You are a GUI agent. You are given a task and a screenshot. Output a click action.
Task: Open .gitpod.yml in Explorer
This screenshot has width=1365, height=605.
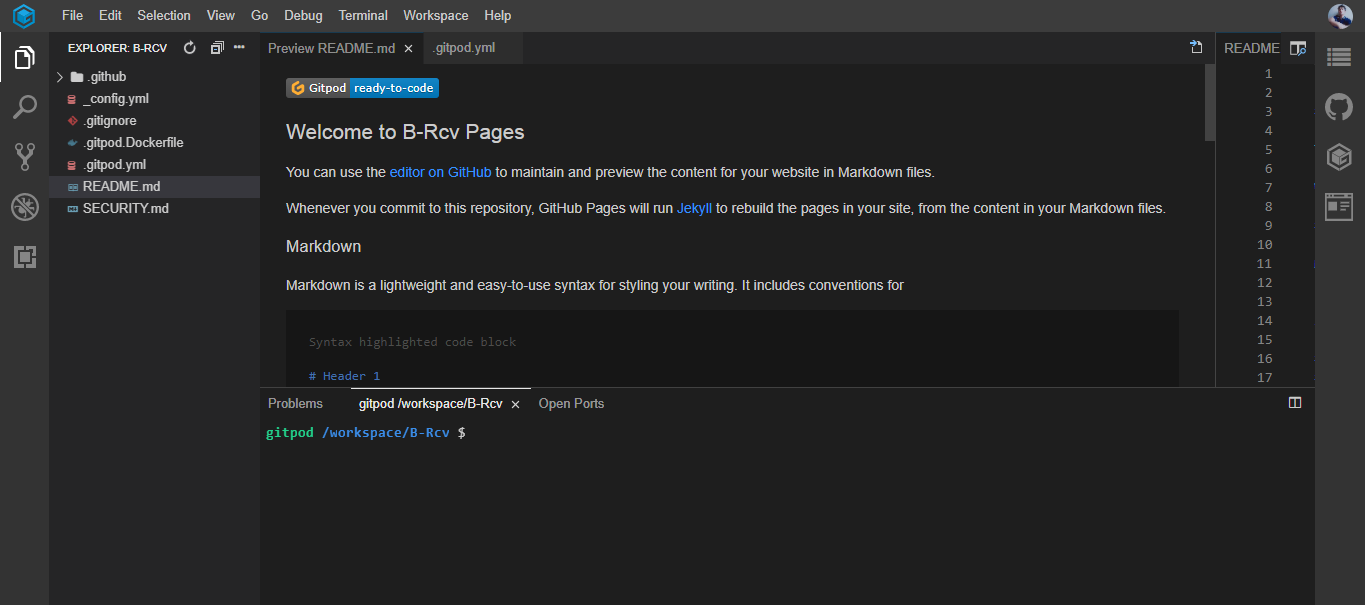pyautogui.click(x=114, y=165)
